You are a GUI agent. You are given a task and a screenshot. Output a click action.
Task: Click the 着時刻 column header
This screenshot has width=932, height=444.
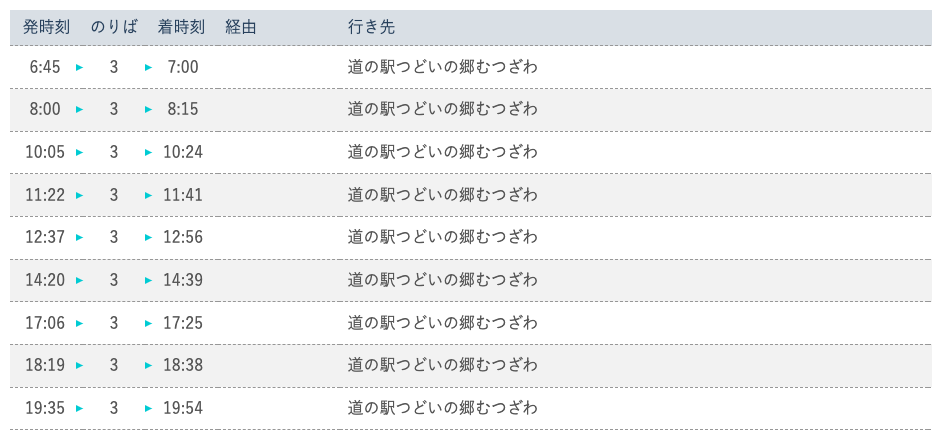tap(181, 27)
